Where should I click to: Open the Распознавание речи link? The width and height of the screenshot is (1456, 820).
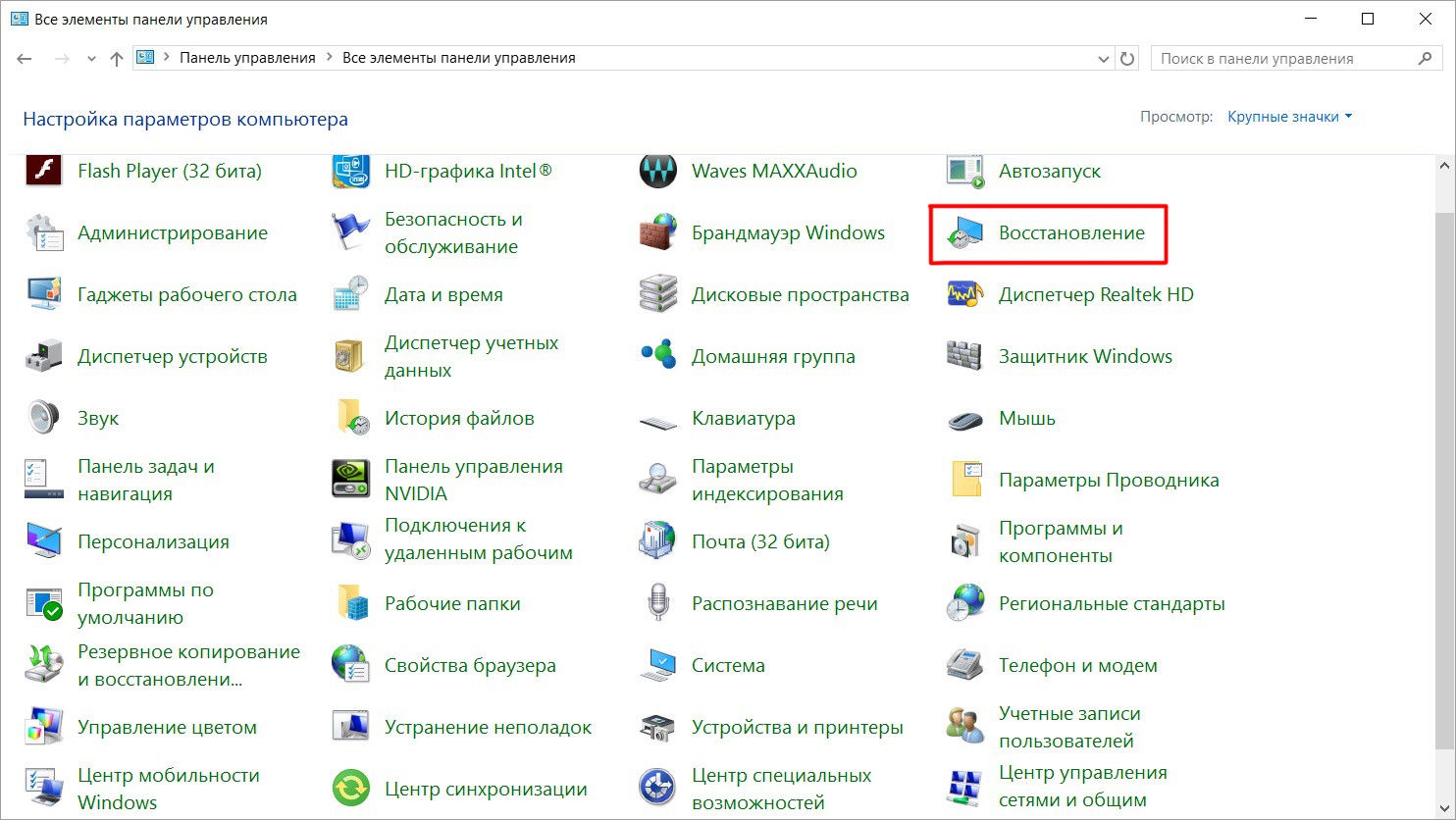[x=785, y=604]
